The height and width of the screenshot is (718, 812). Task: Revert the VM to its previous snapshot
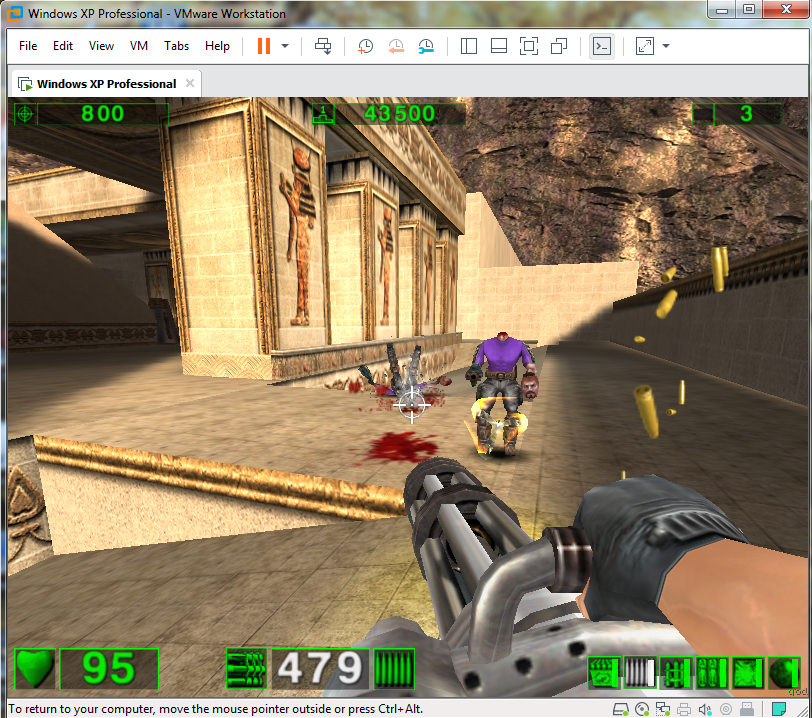(396, 46)
